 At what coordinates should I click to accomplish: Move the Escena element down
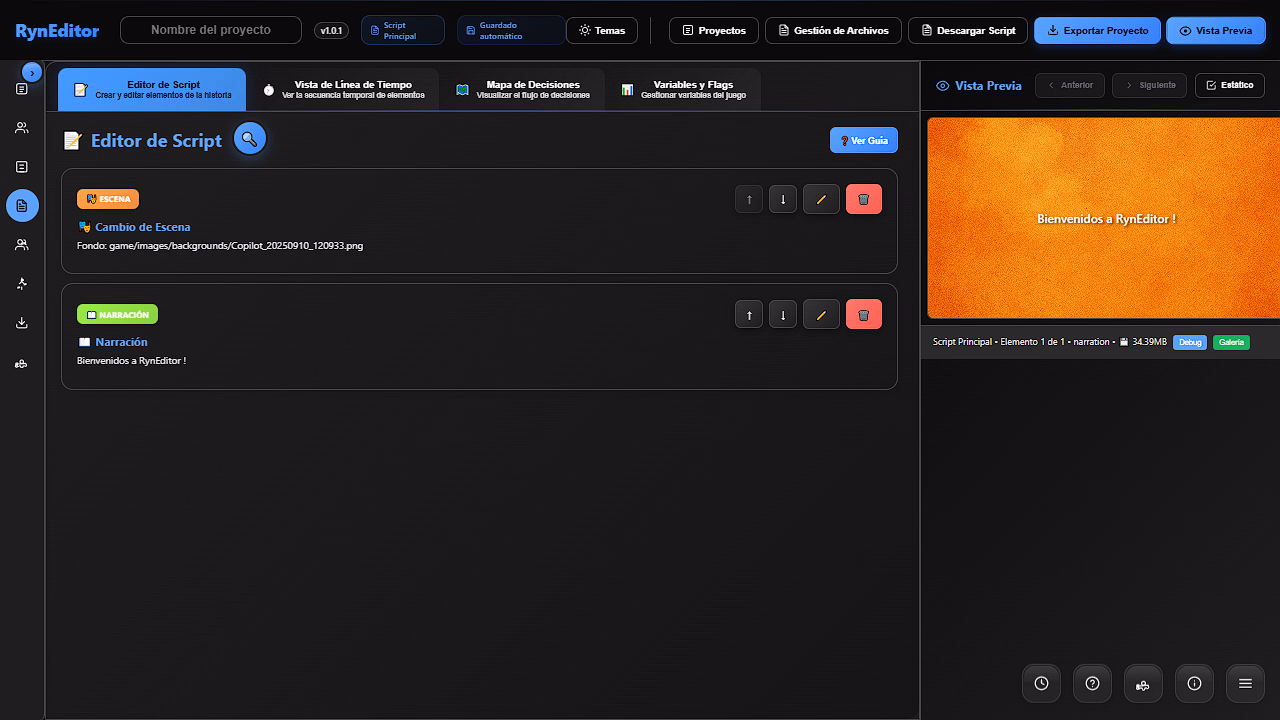pyautogui.click(x=783, y=199)
